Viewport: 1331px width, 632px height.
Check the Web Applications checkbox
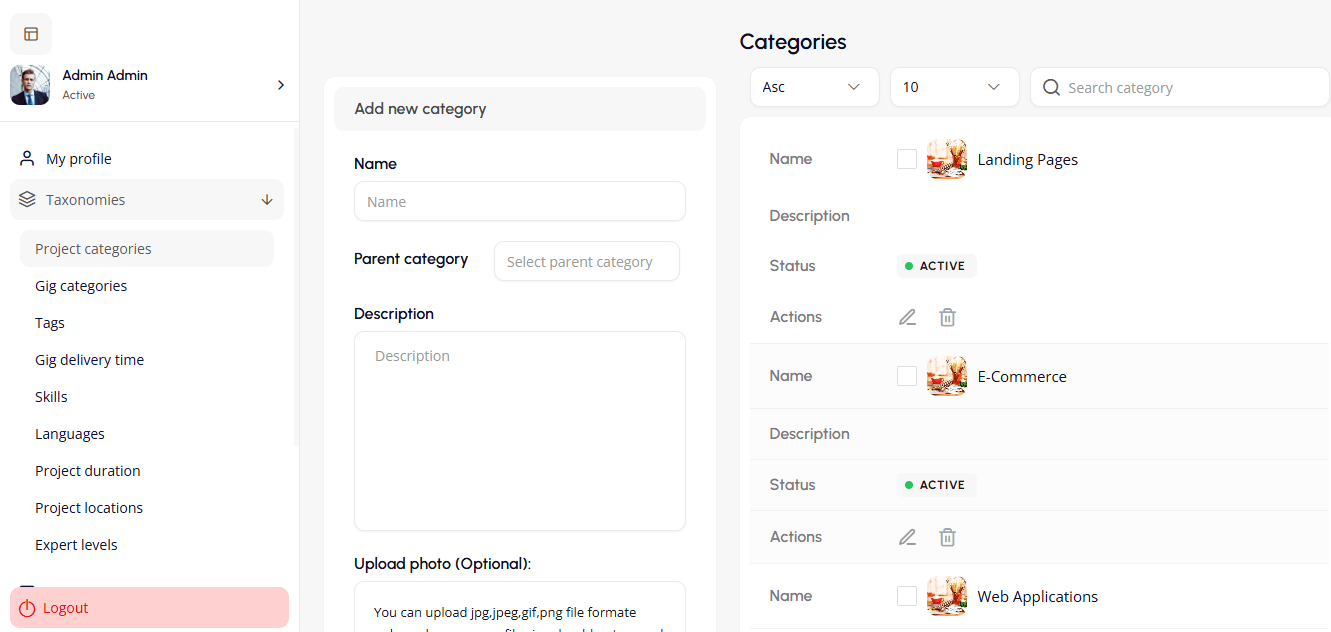pyautogui.click(x=907, y=596)
